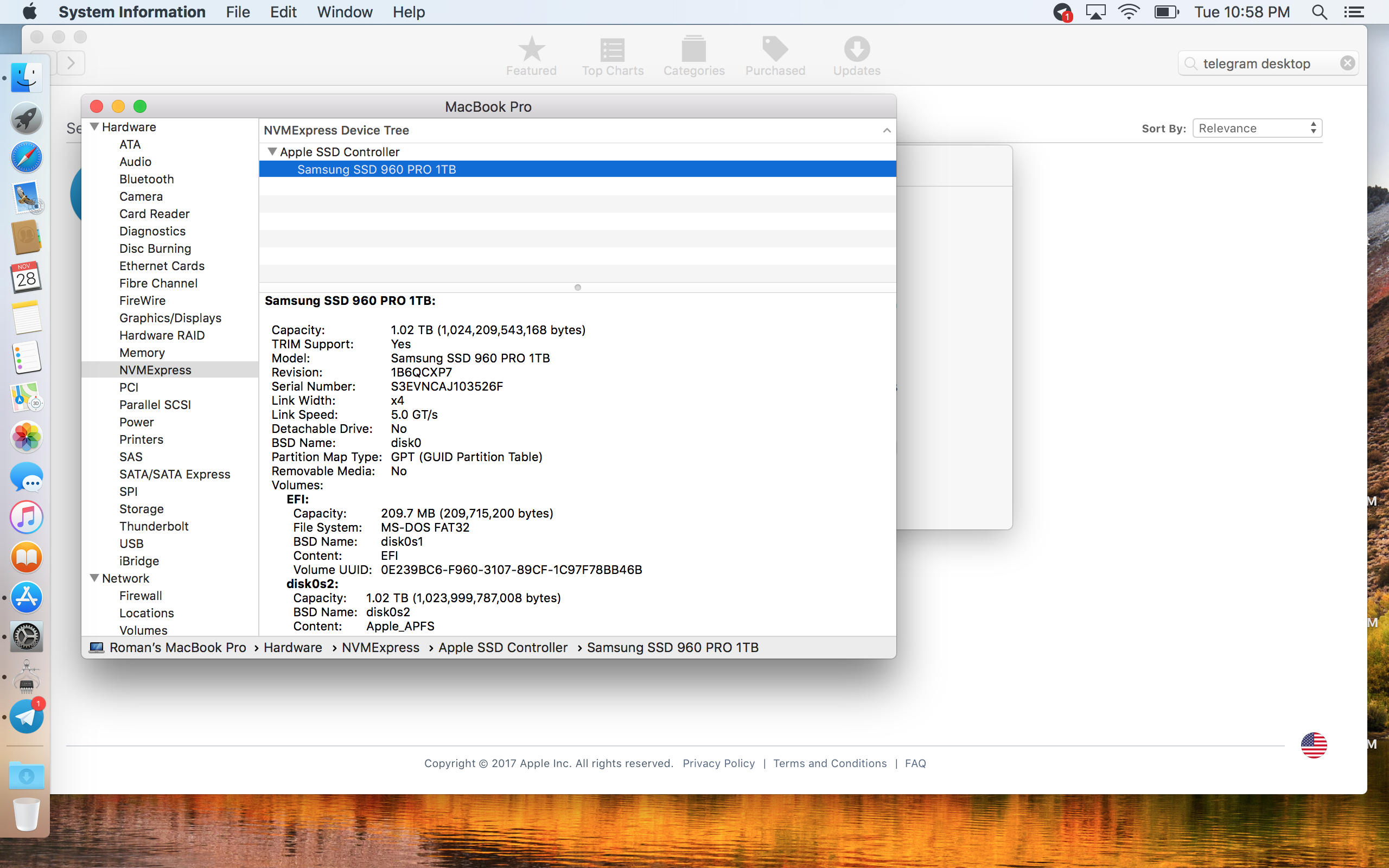Select PCI in Hardware sidebar
This screenshot has width=1389, height=868.
pos(129,387)
